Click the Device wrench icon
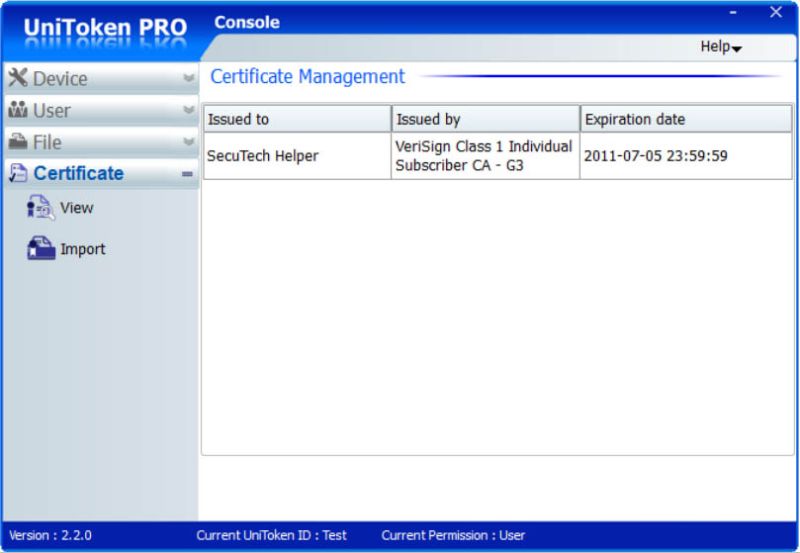This screenshot has height=553, width=800. 18,78
